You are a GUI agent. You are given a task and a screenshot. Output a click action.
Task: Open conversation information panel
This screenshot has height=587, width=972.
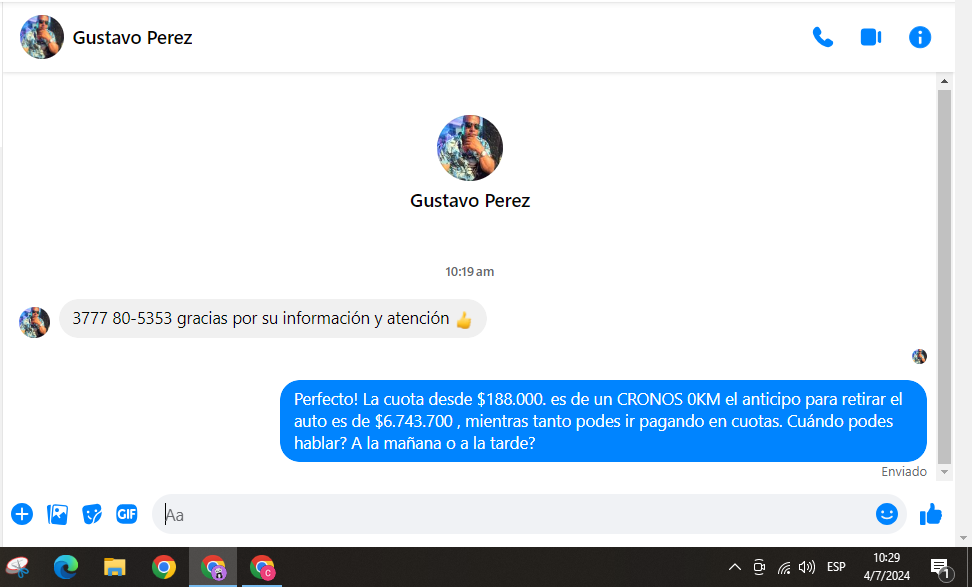(919, 38)
